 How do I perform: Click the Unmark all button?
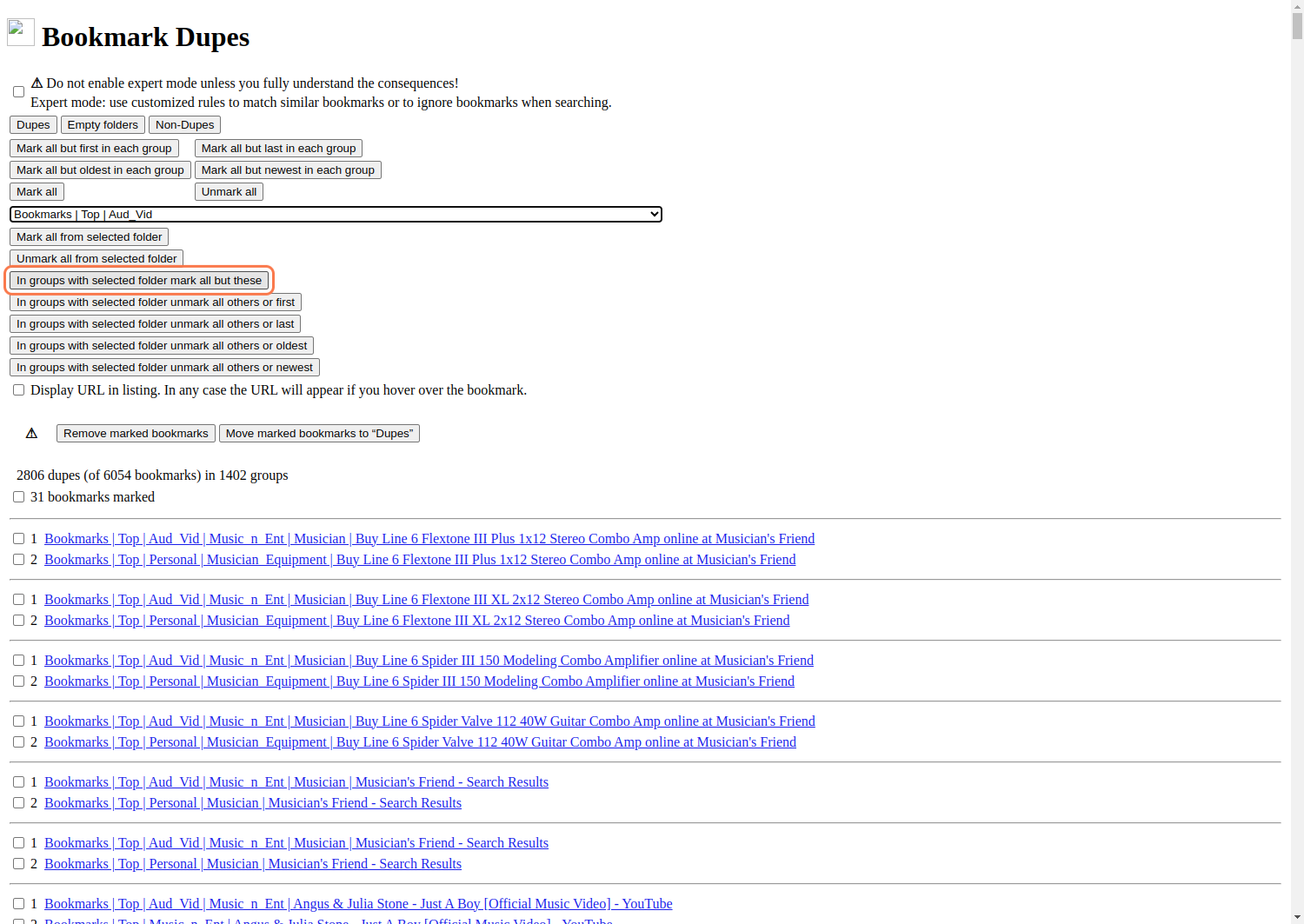229,192
